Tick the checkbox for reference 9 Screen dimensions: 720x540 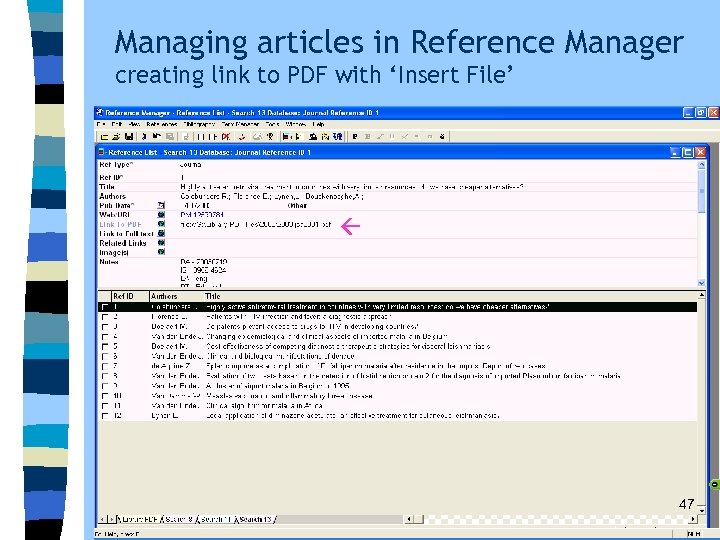pyautogui.click(x=105, y=386)
